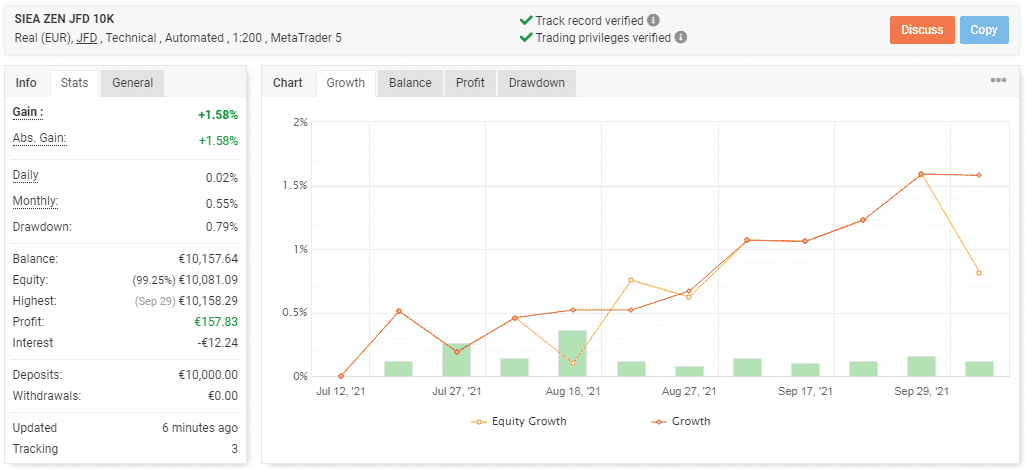Toggle the Growth legend series
This screenshot has width=1026, height=470.
point(681,422)
